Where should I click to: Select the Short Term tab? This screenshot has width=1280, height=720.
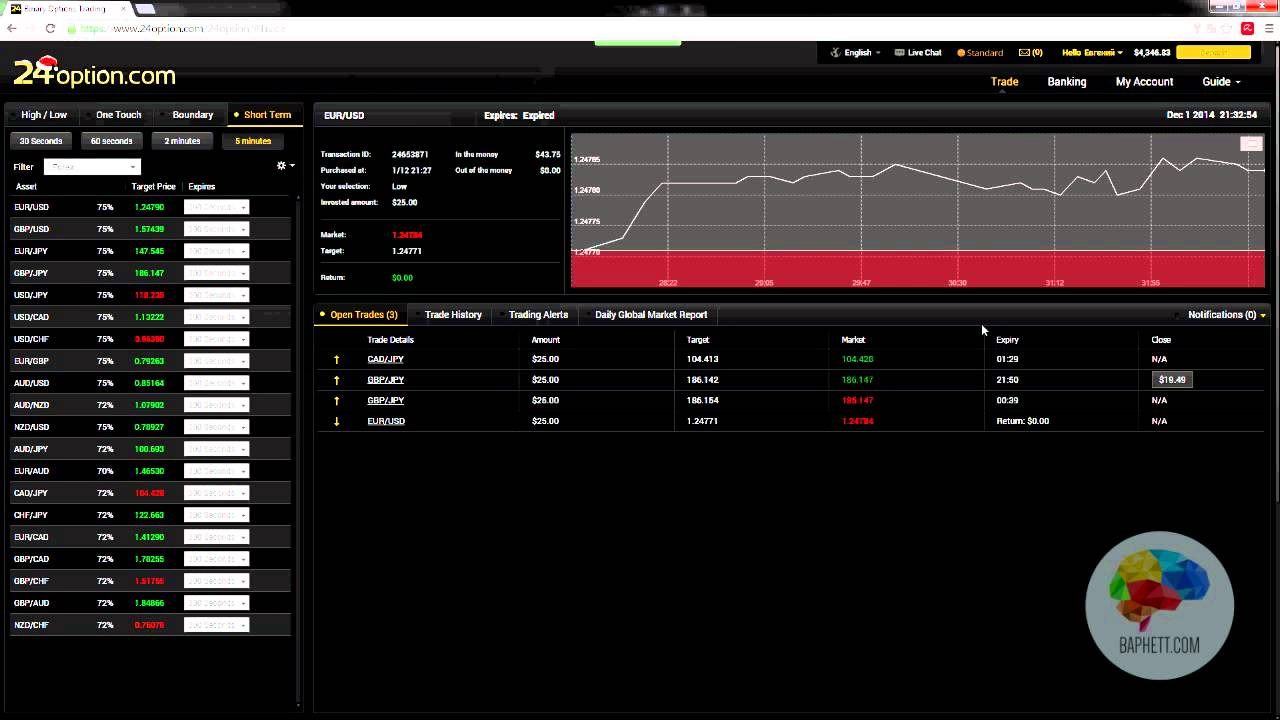(x=266, y=115)
